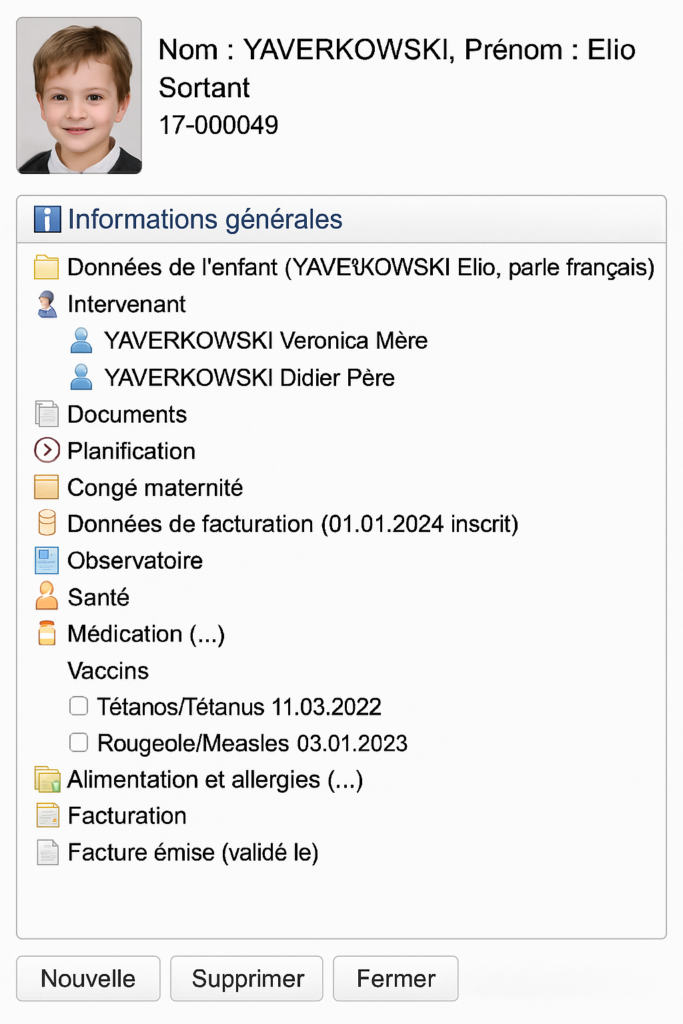
Task: Click the Intervenant person icon
Action: pos(46,304)
